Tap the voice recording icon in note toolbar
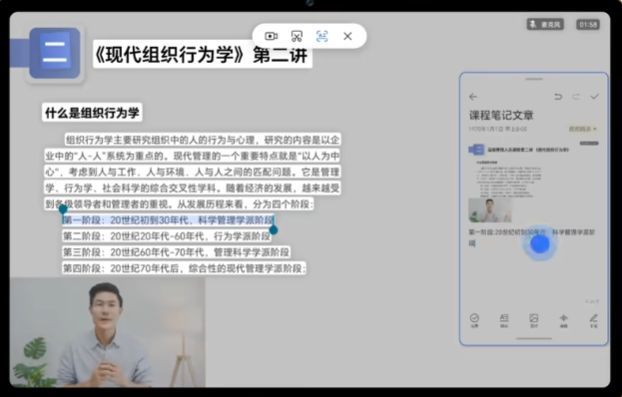The width and height of the screenshot is (622, 397). click(564, 320)
